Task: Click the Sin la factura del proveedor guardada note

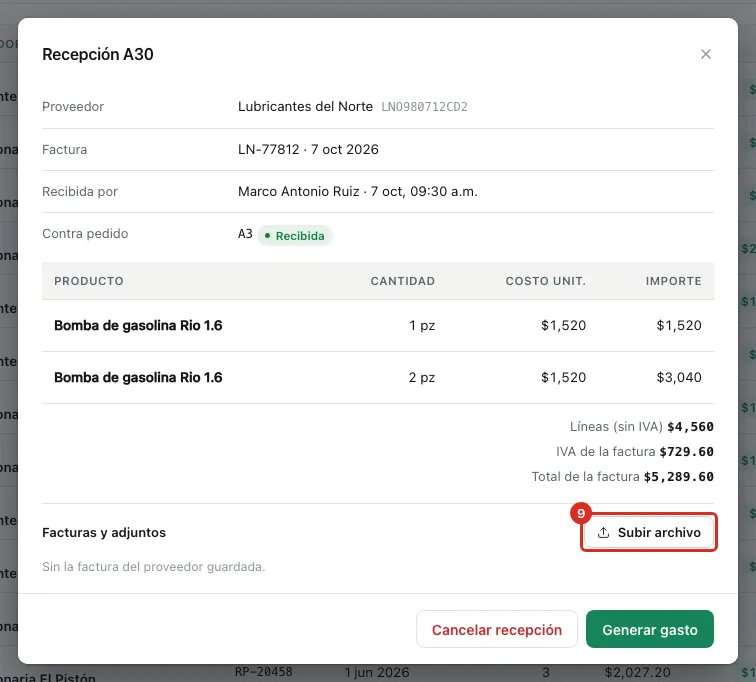Action: [x=153, y=567]
